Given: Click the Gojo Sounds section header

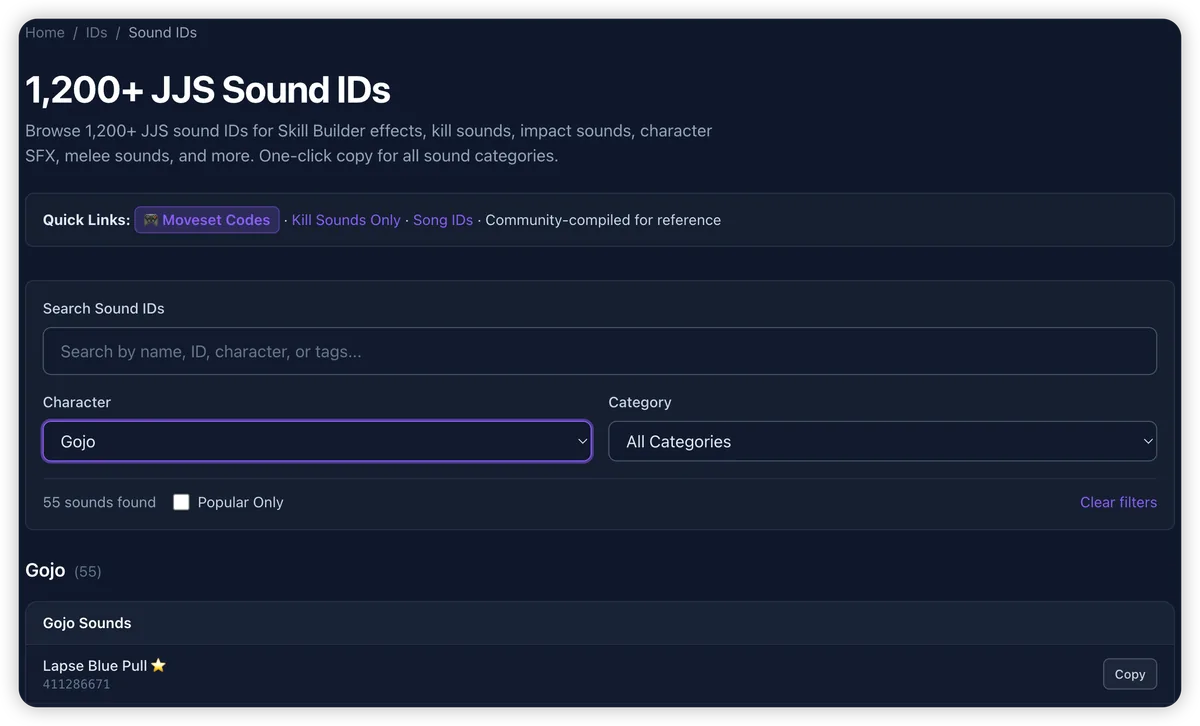Looking at the screenshot, I should (x=600, y=623).
